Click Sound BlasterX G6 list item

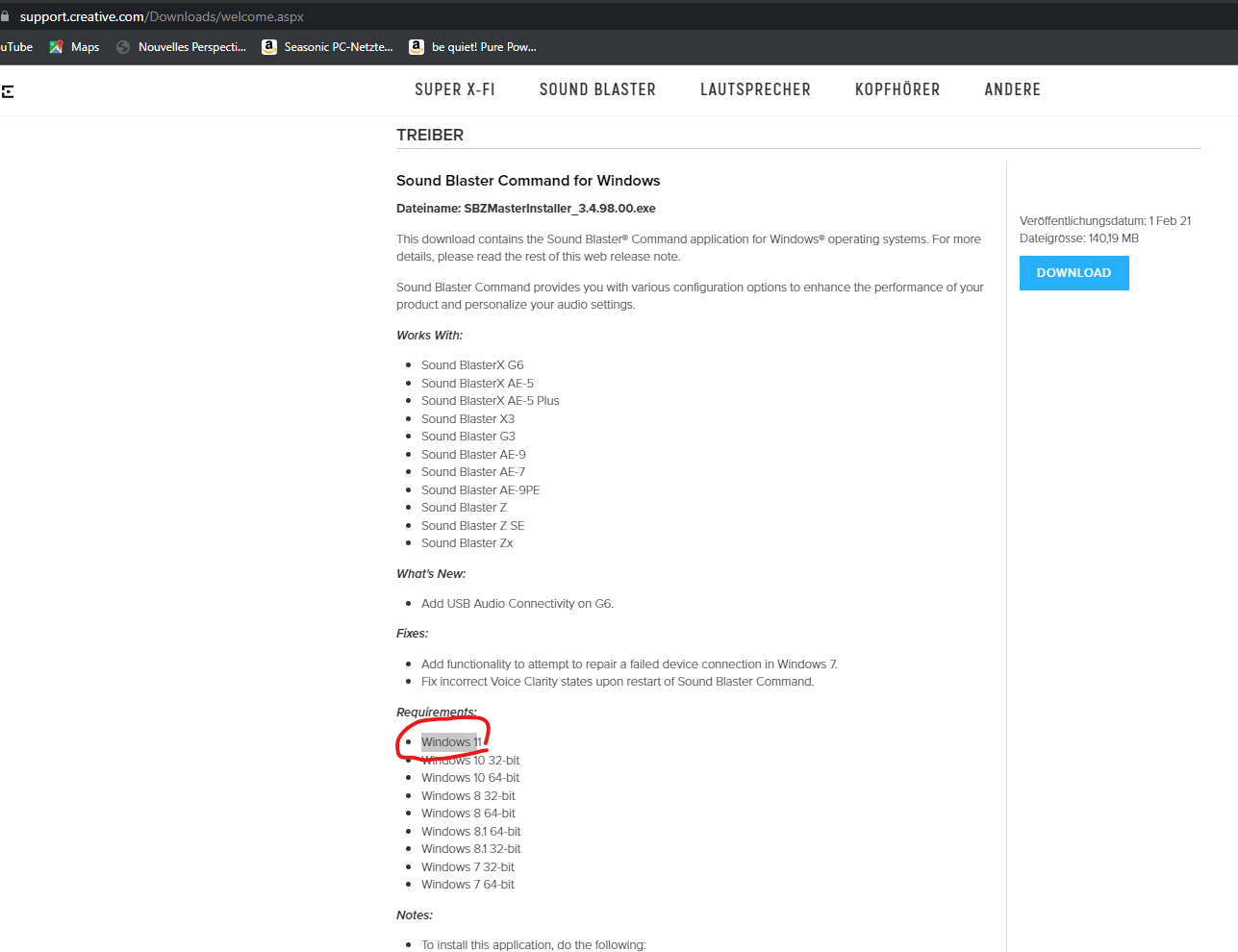(472, 365)
